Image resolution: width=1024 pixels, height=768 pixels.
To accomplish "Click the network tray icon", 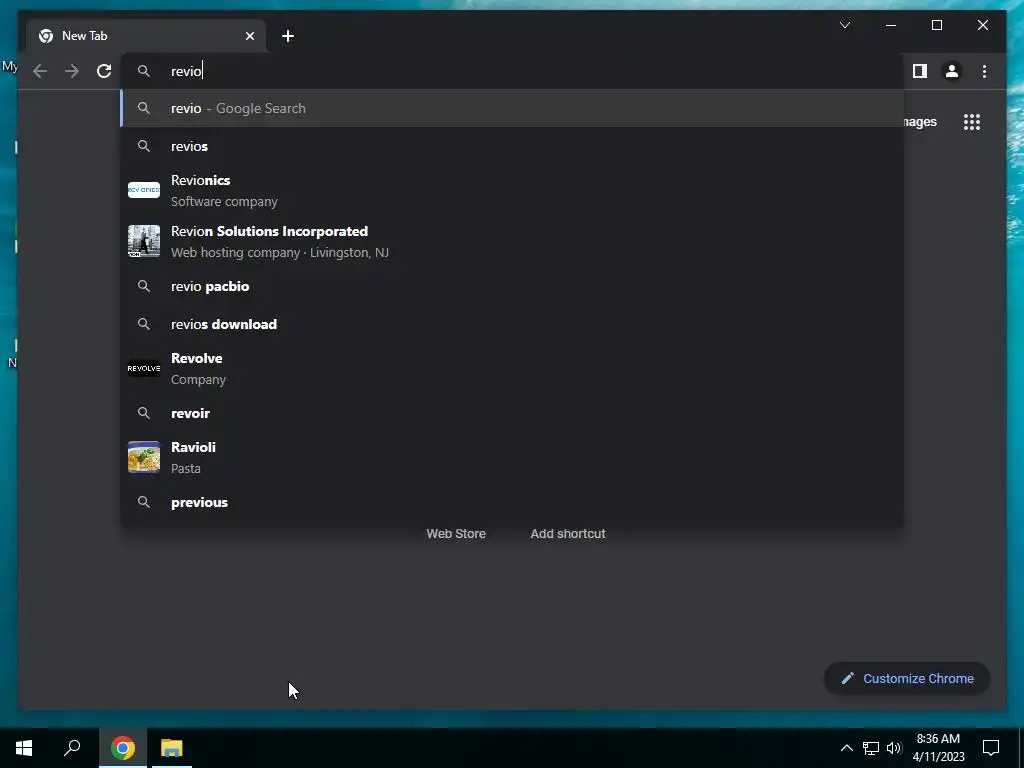I will tap(871, 748).
